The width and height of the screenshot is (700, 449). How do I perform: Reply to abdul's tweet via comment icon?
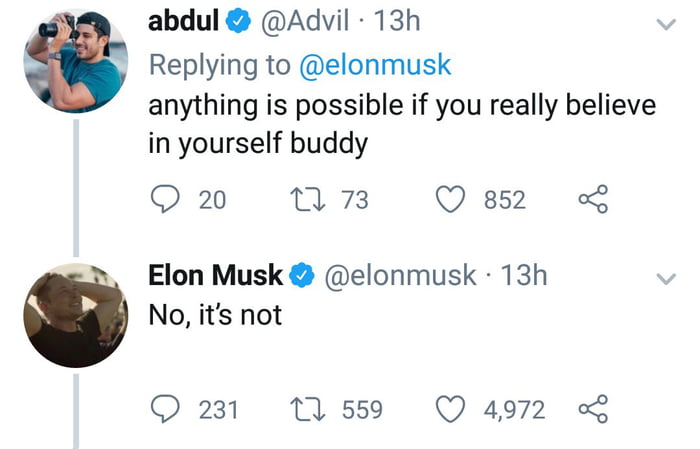pyautogui.click(x=165, y=199)
